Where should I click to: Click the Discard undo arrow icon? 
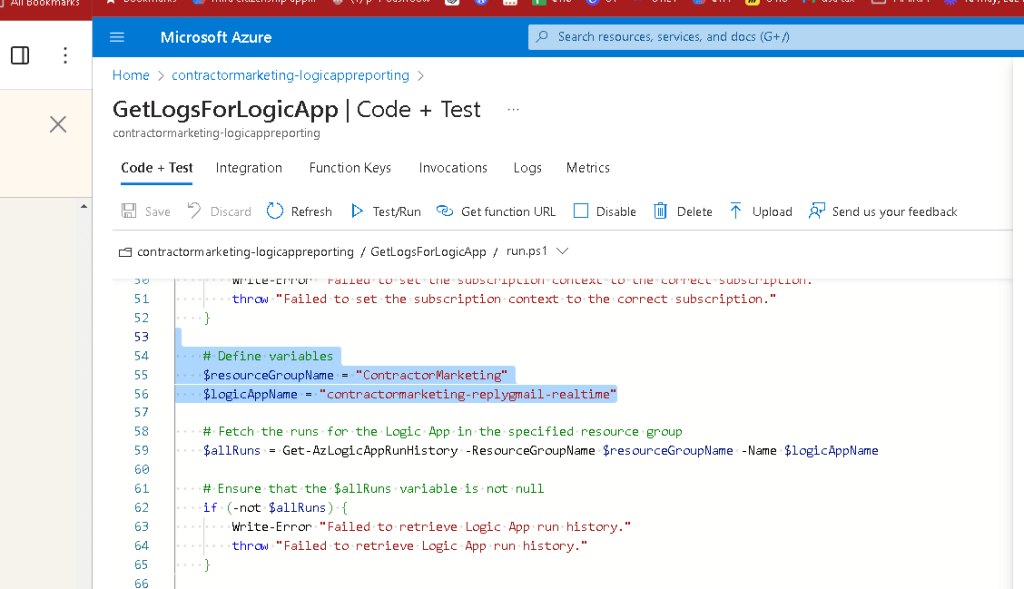pos(194,210)
